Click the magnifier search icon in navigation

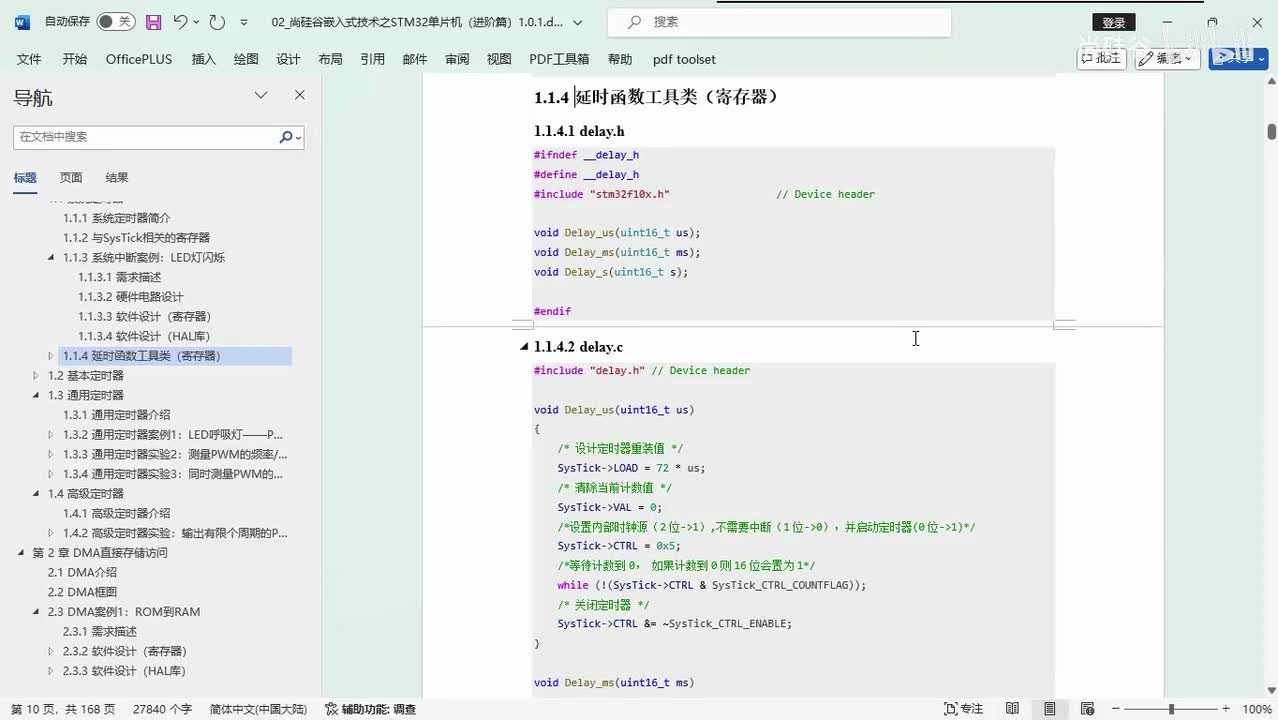tap(286, 137)
